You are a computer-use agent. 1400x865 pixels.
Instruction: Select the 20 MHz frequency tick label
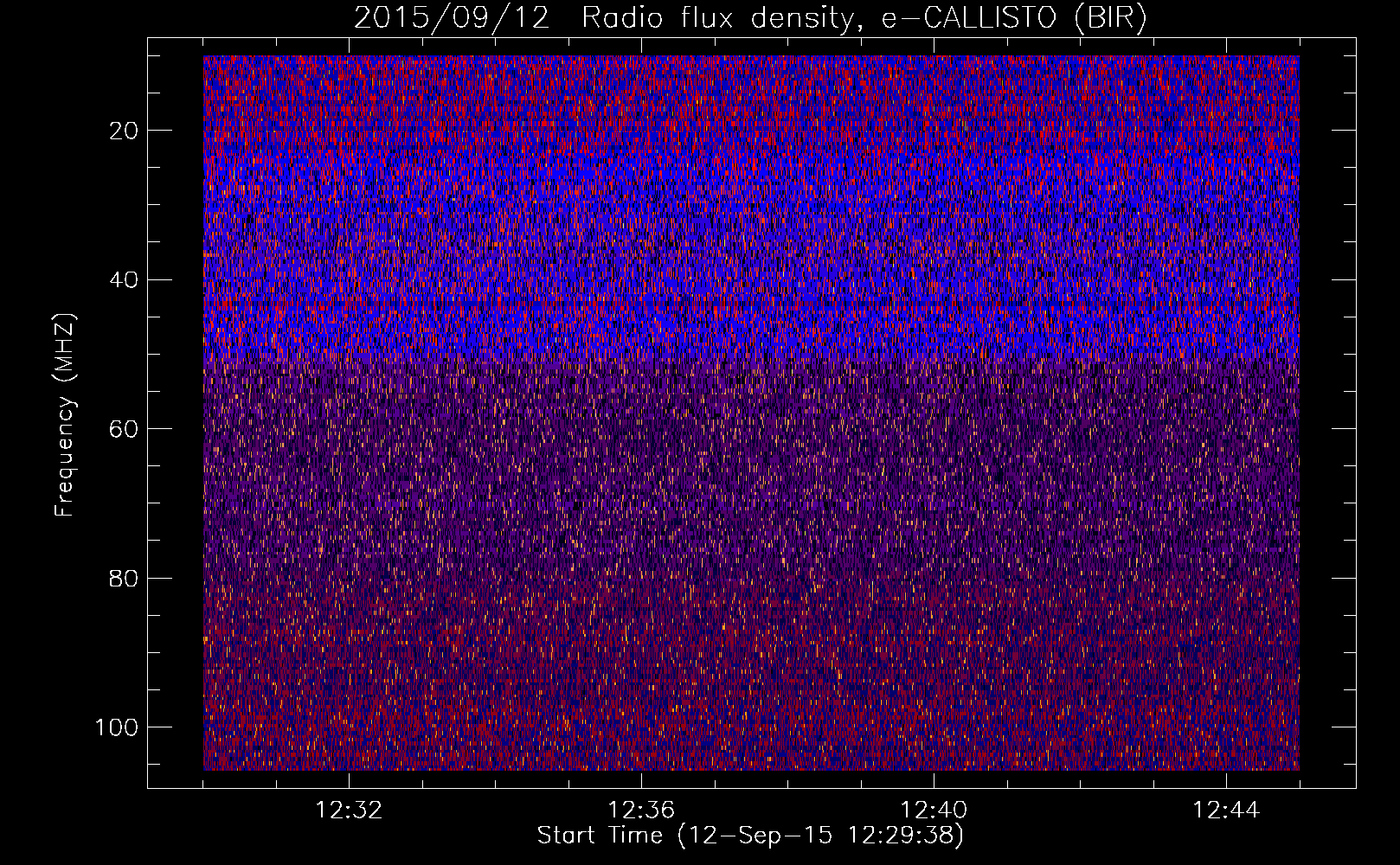[125, 131]
